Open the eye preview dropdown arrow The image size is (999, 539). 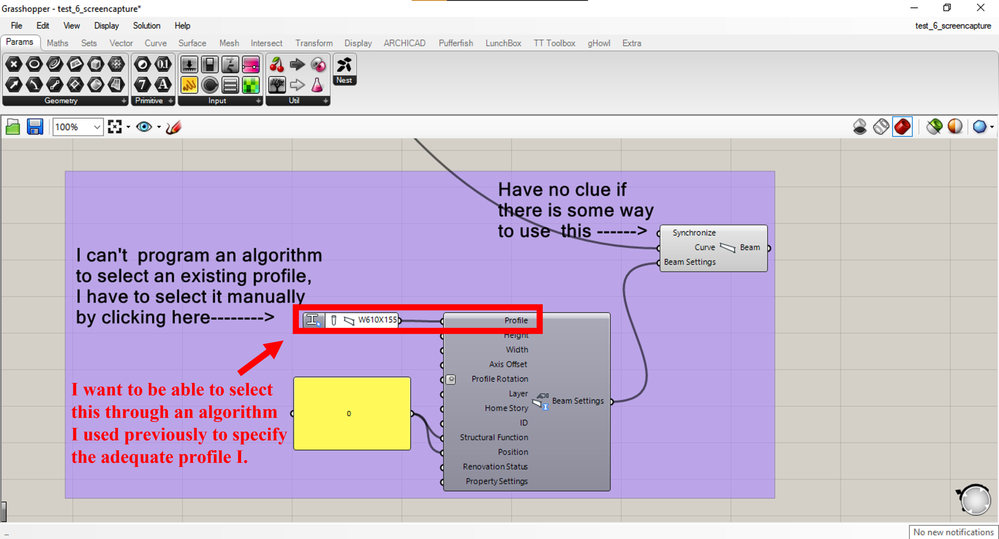tap(159, 127)
